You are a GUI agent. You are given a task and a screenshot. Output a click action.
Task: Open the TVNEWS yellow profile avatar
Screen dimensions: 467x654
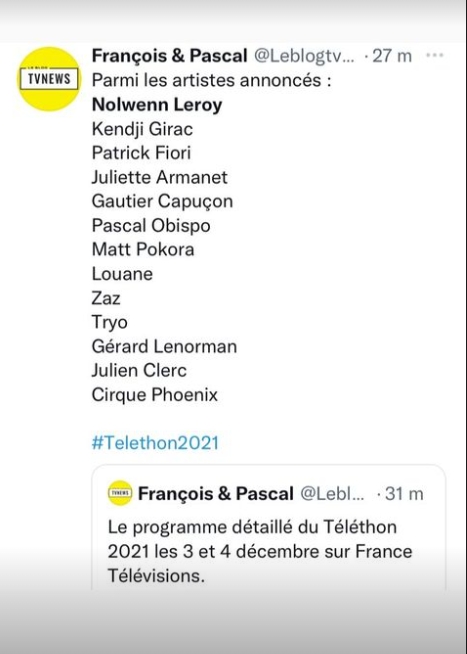pos(49,79)
